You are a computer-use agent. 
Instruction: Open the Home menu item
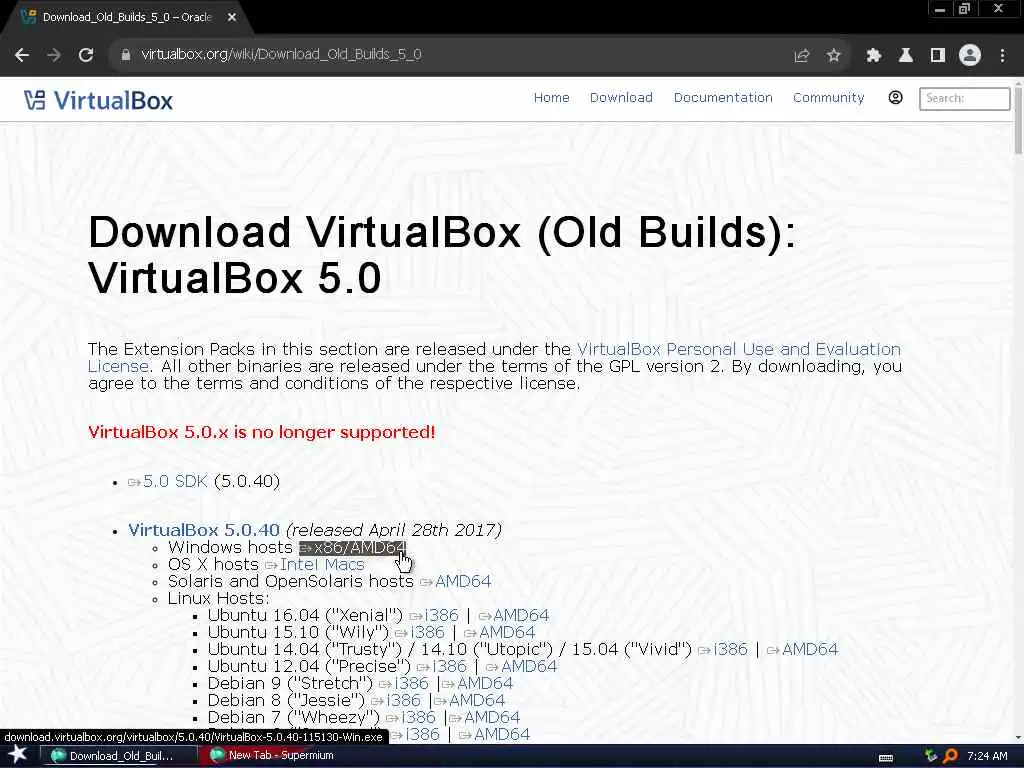click(551, 97)
